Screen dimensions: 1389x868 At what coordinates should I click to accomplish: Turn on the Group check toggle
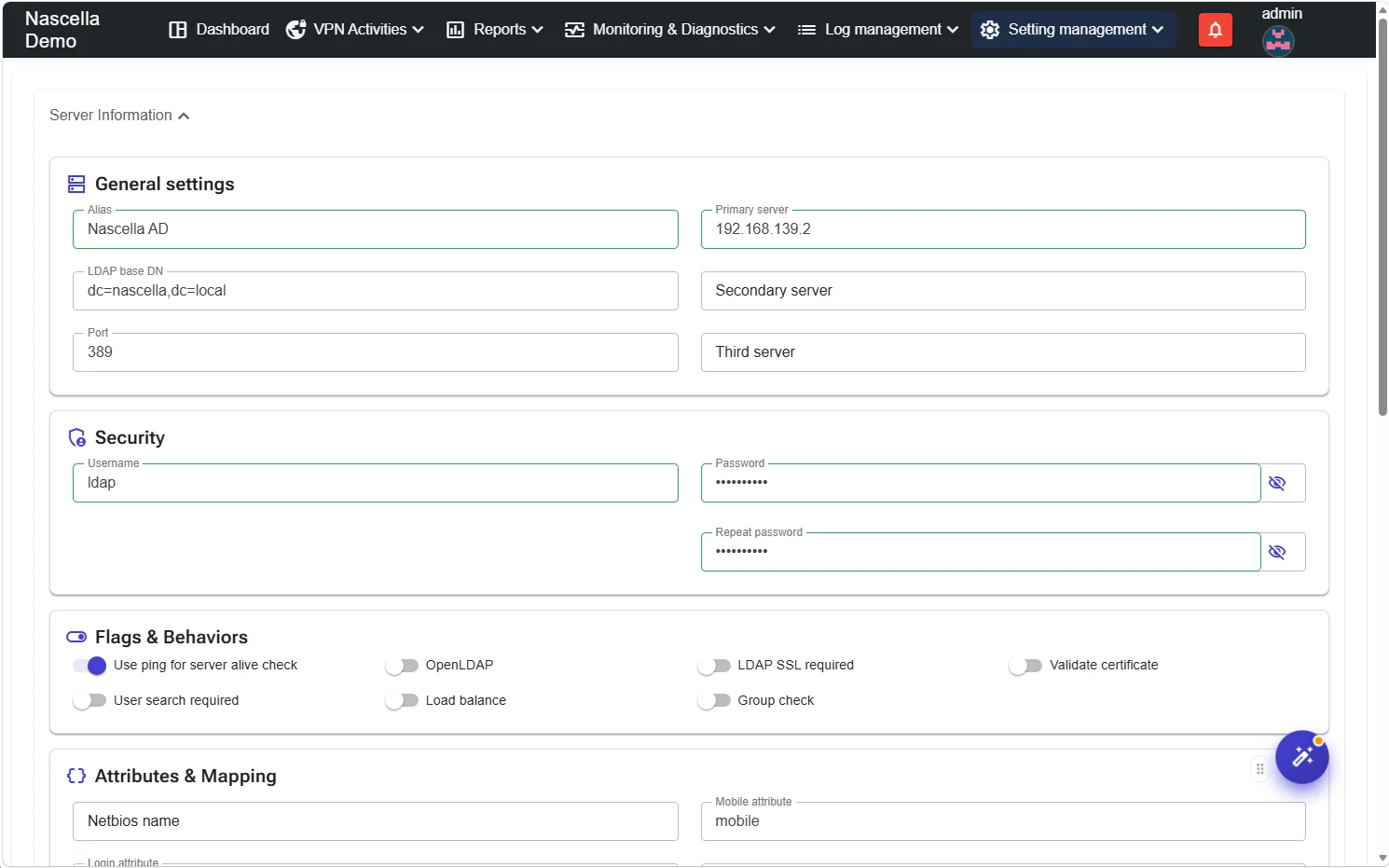pos(714,701)
